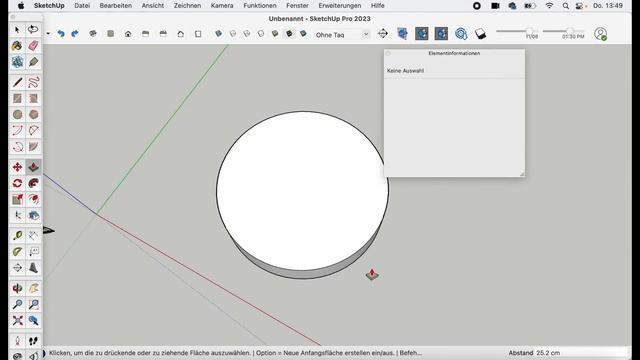This screenshot has height=360, width=640.
Task: Open the user account icon
Action: tap(600, 34)
